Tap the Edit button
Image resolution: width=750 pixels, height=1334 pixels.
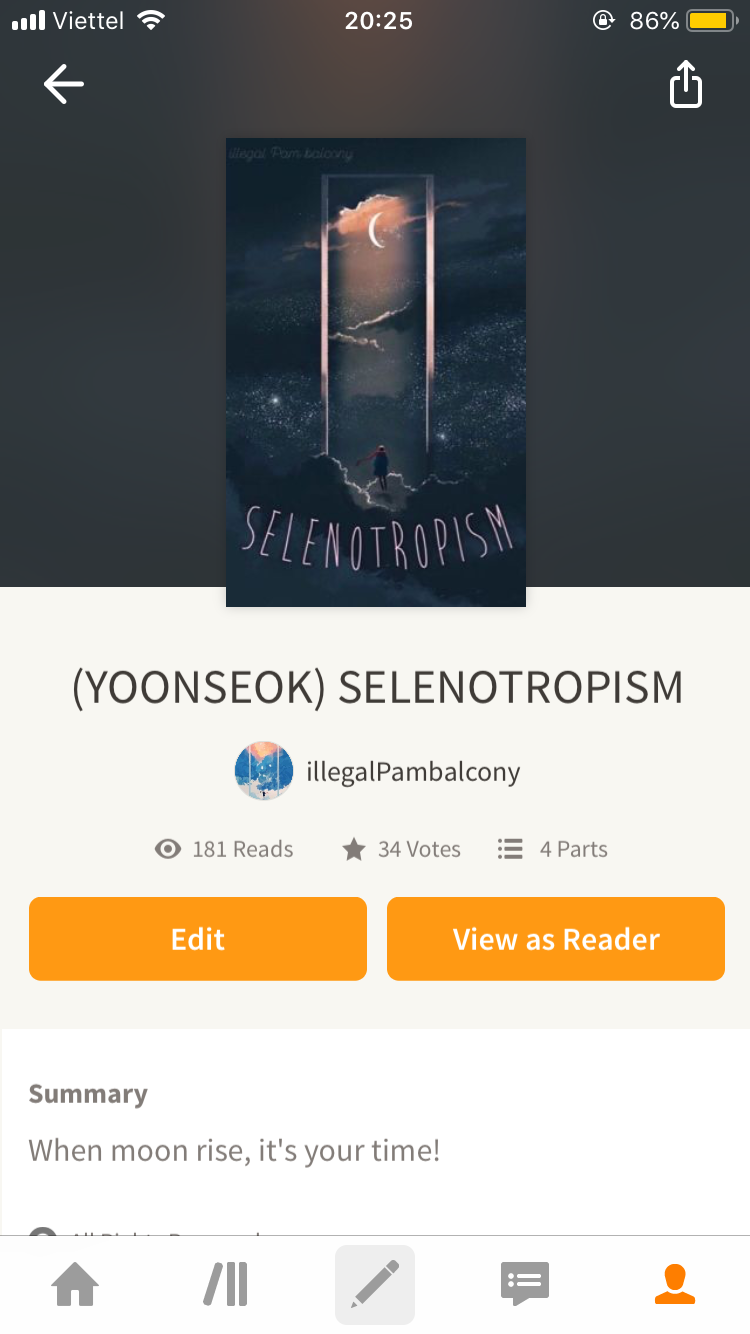coord(198,939)
